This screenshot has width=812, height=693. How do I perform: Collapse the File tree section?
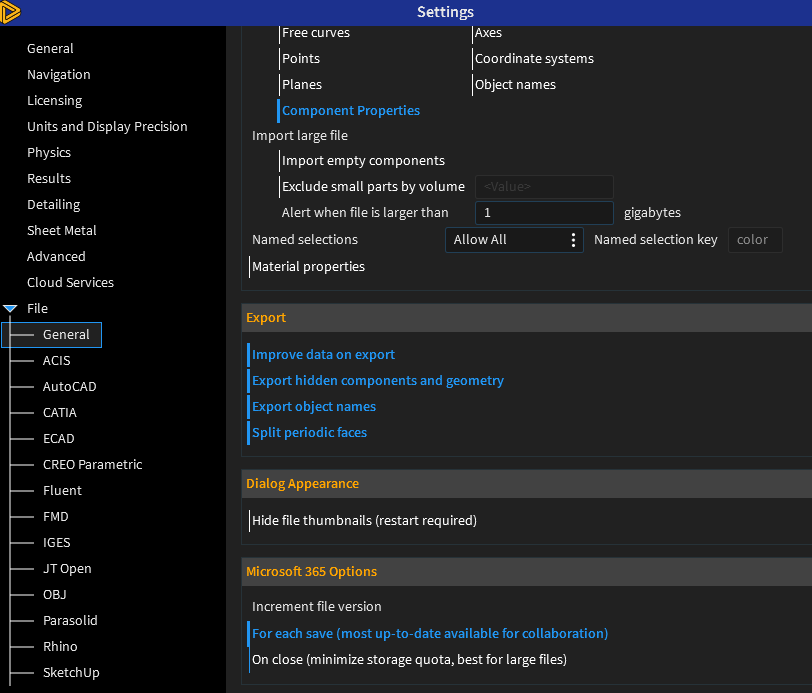[10, 309]
